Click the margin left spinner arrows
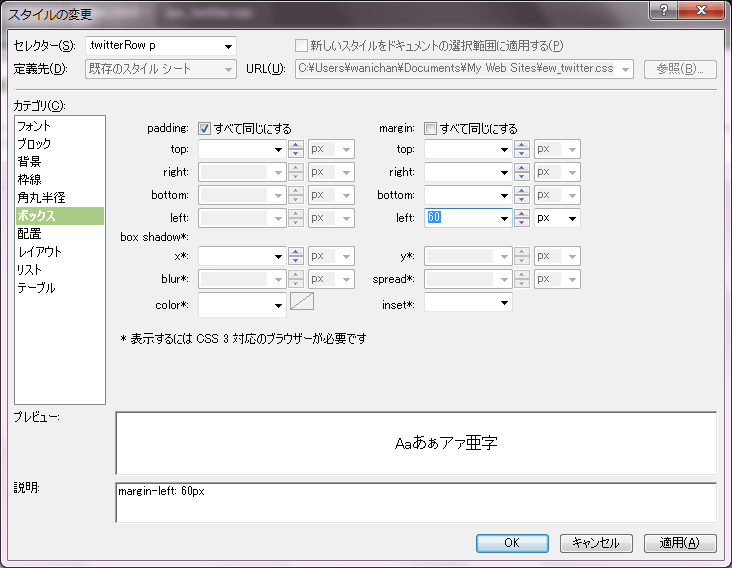 (x=521, y=218)
